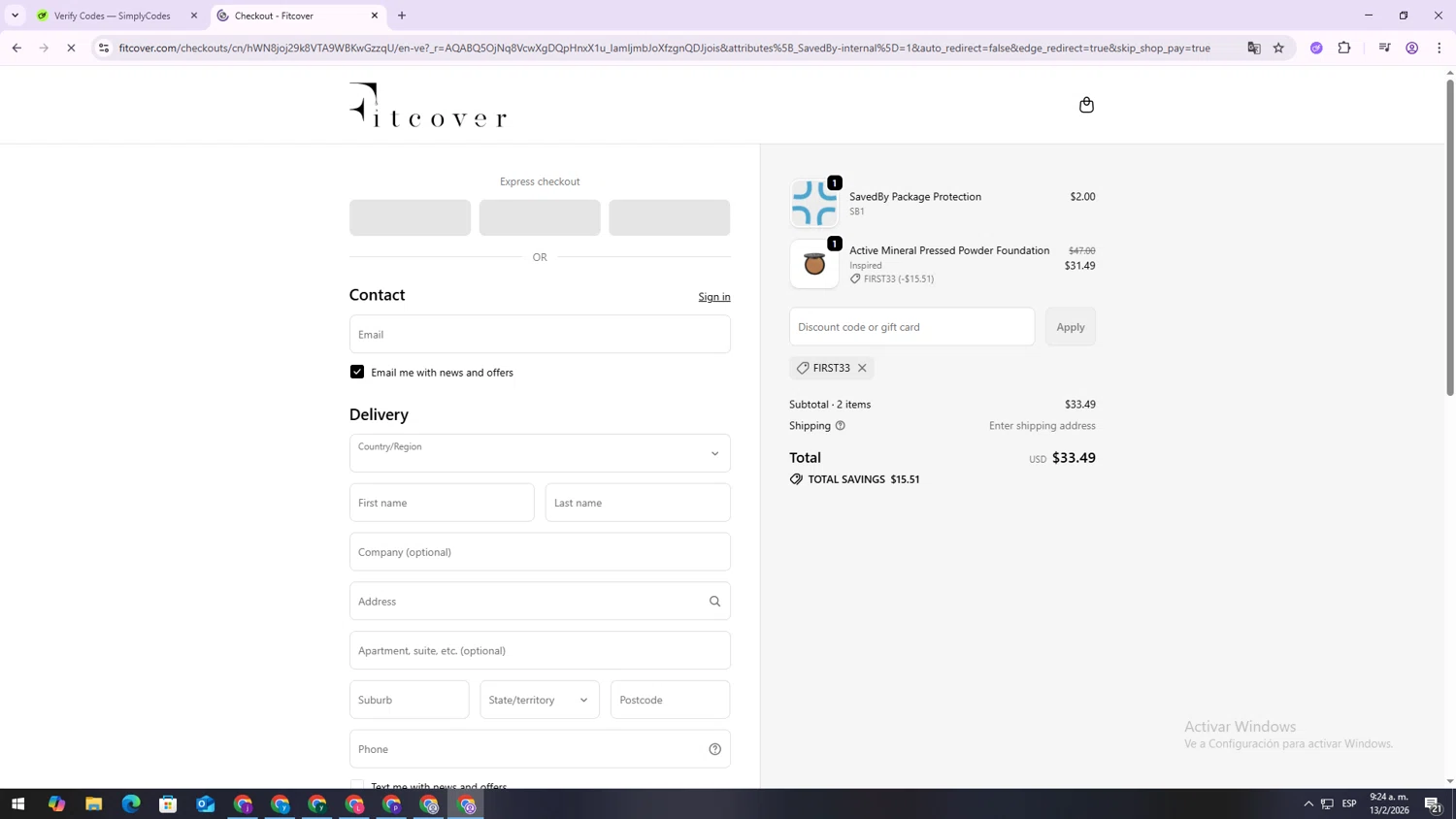Click the phone field help icon

(x=714, y=749)
